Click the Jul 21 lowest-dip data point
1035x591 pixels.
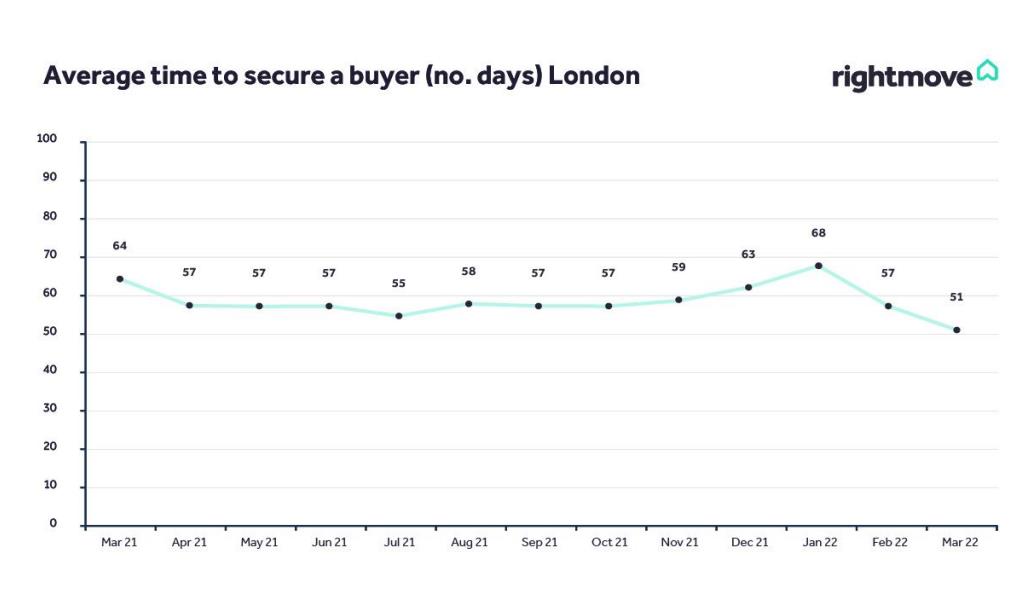coord(399,316)
